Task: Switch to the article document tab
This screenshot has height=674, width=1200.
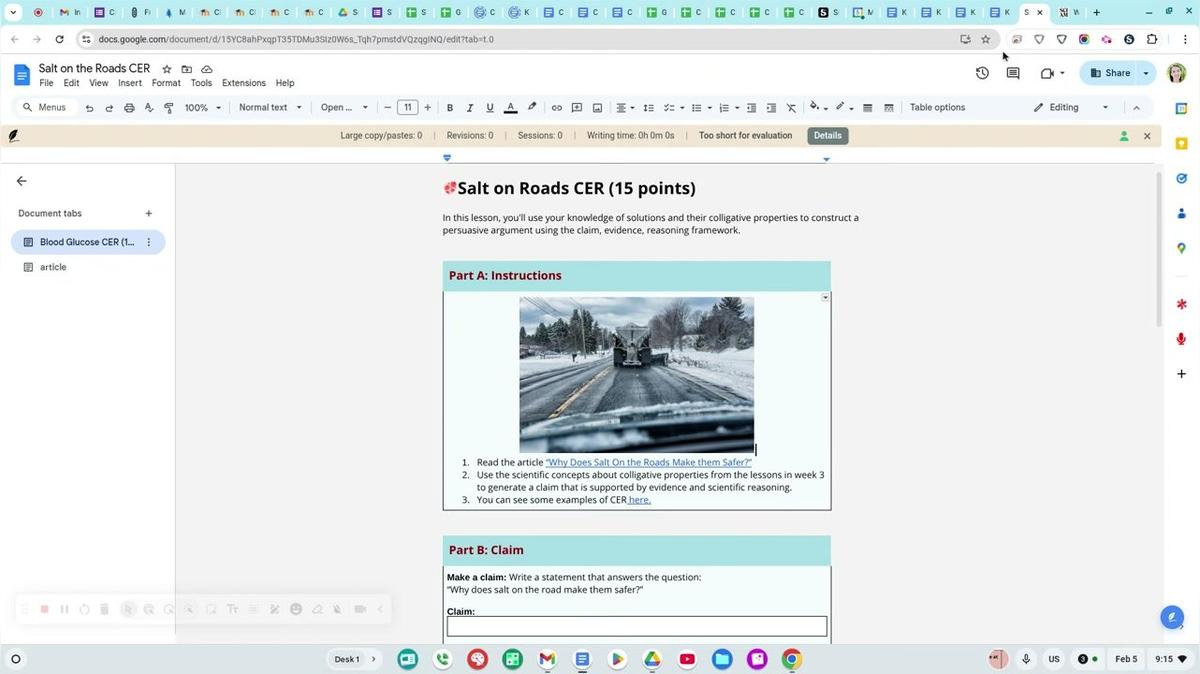Action: (x=53, y=267)
